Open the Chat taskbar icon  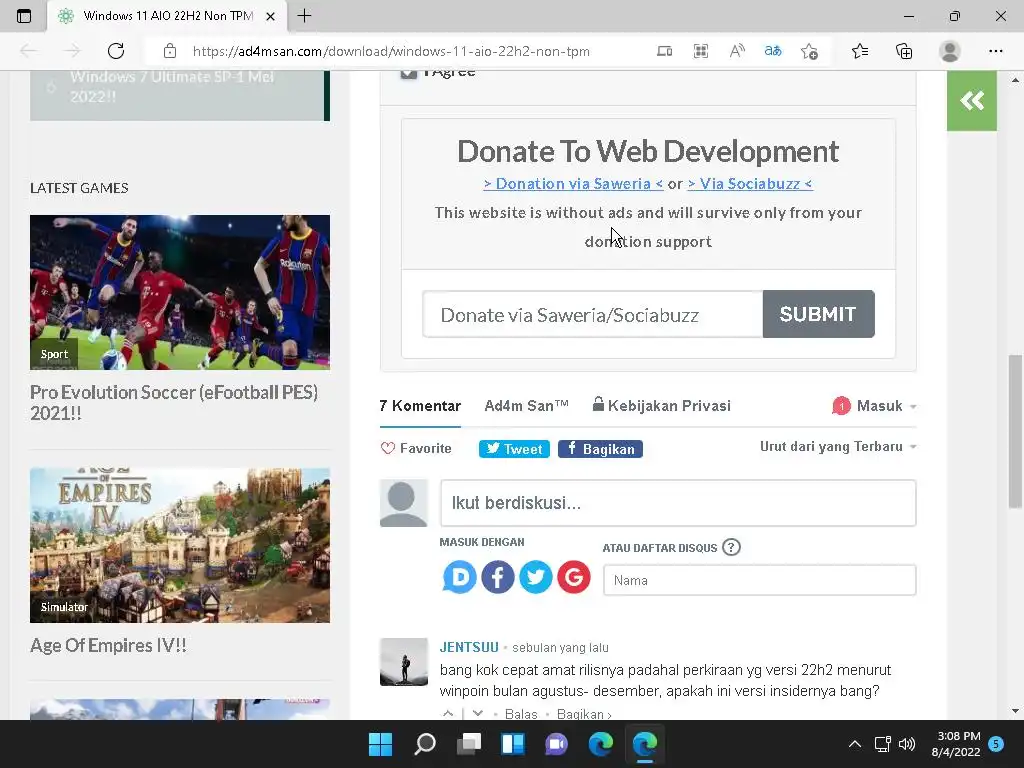556,744
